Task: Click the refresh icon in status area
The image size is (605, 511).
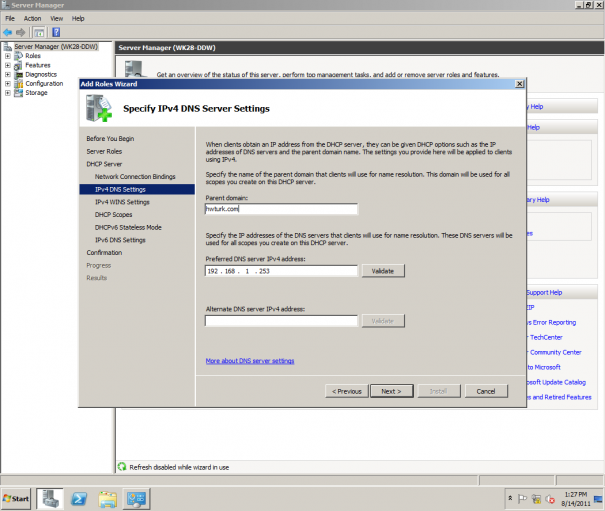Action: point(122,467)
